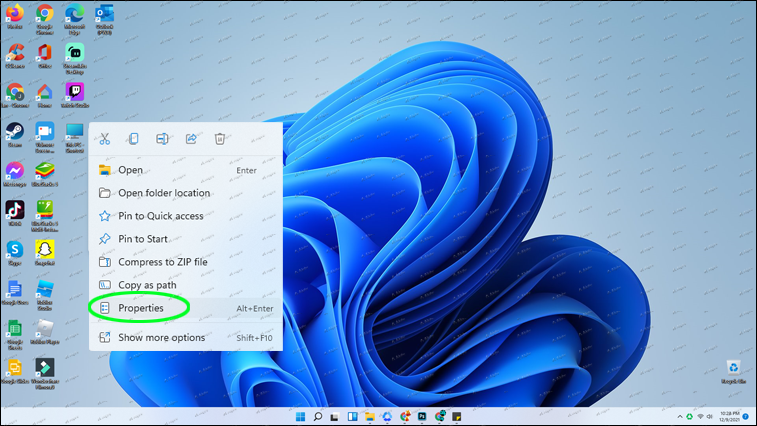Select the Google Chrome desktop shortcut
This screenshot has width=757, height=426.
[44, 19]
